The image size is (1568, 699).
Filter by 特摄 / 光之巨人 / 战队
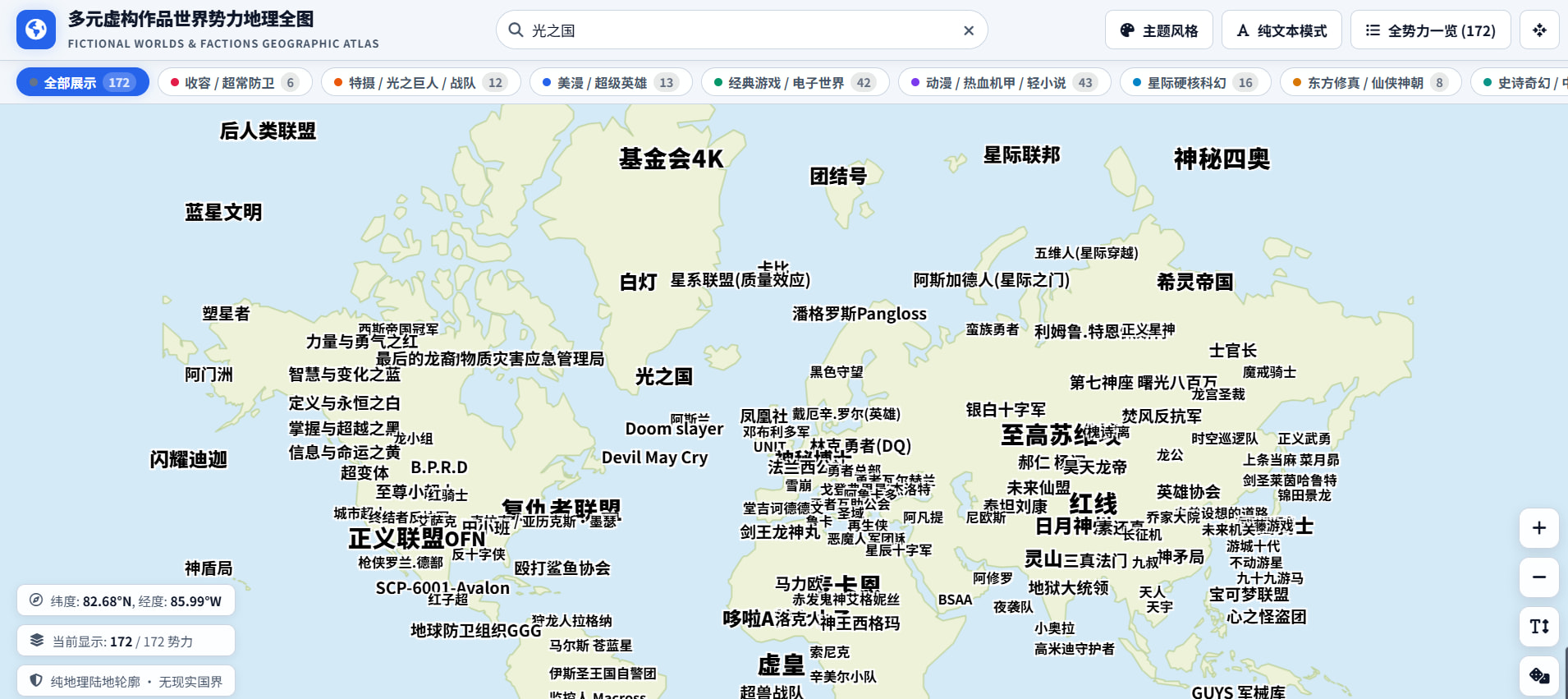coord(421,82)
